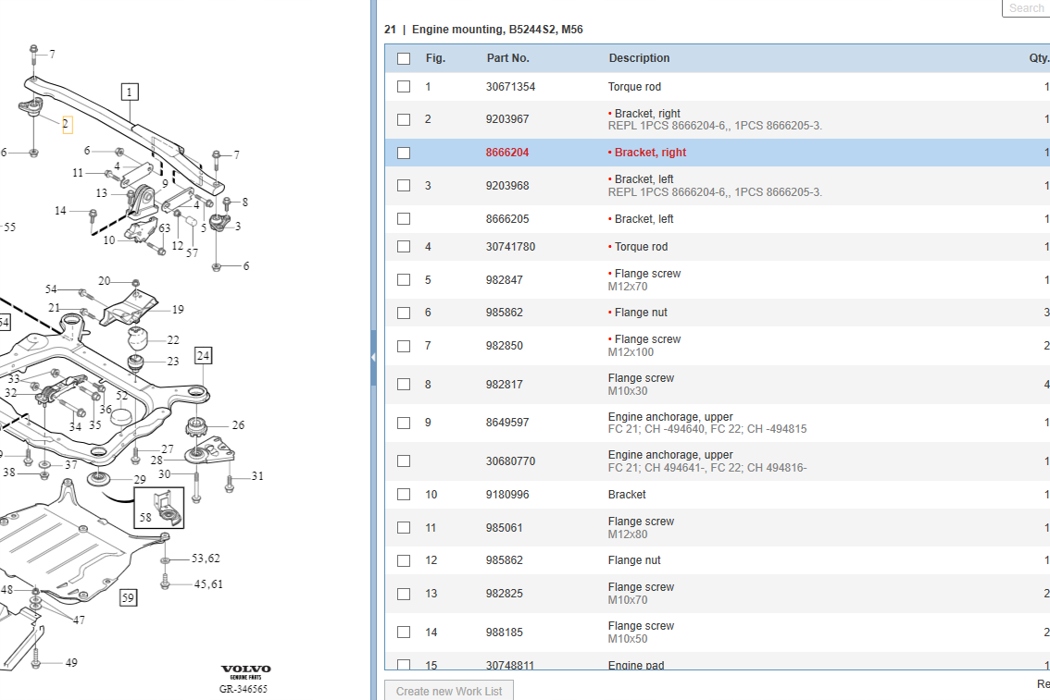This screenshot has width=1050, height=700.
Task: Click the REPL note under Bracket, right
Action: [x=715, y=125]
